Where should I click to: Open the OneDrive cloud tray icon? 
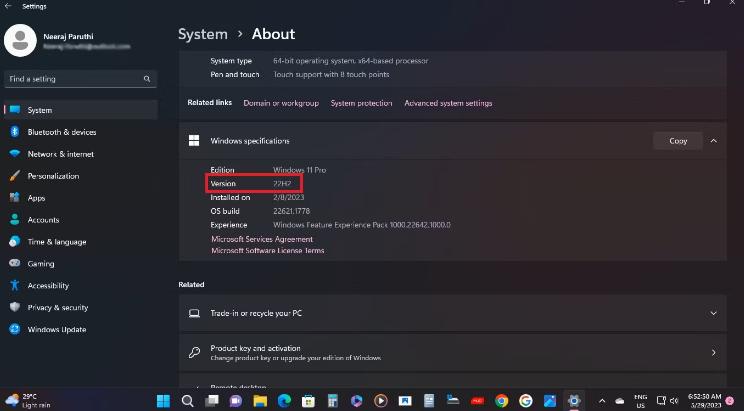coord(620,401)
